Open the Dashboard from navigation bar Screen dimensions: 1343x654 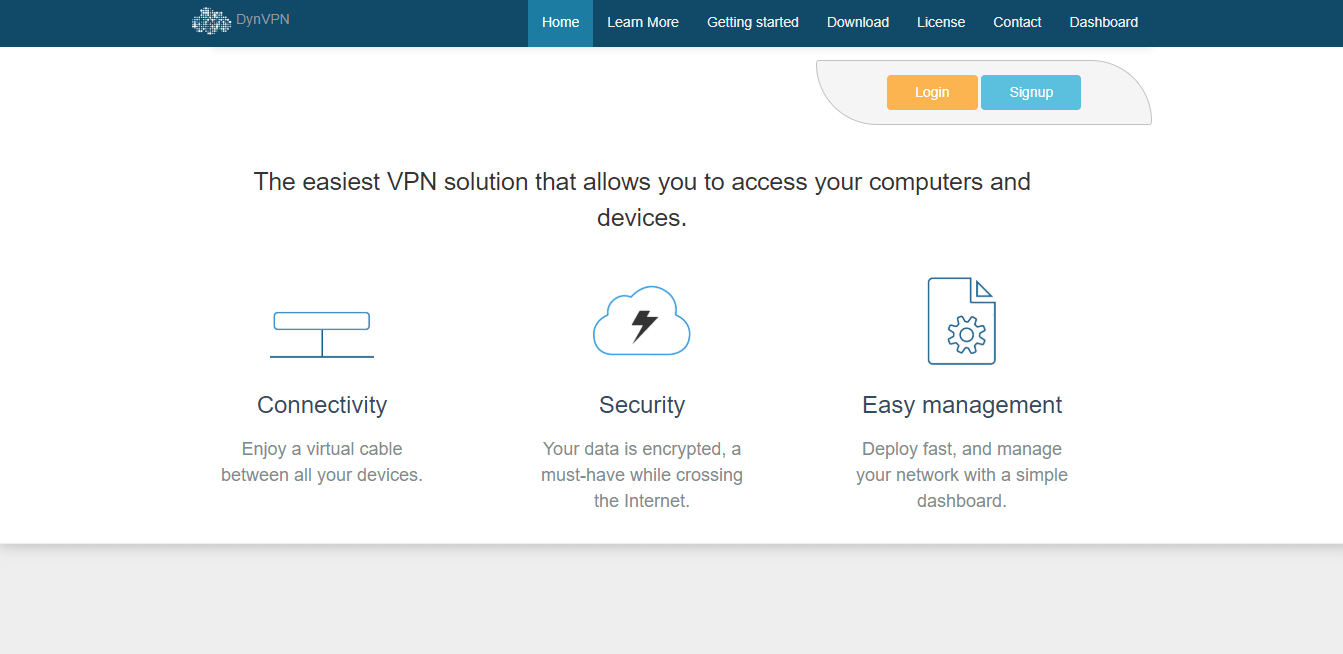[1104, 23]
